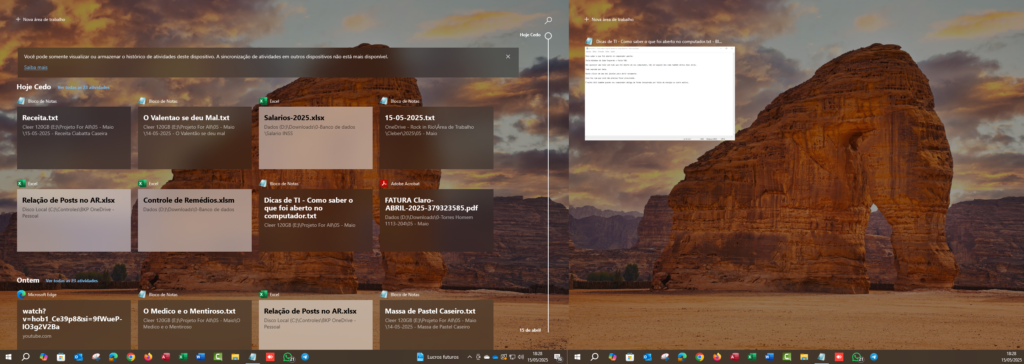
Task: Open Firefox from the secondary monitor's taskbar
Action: click(x=717, y=357)
